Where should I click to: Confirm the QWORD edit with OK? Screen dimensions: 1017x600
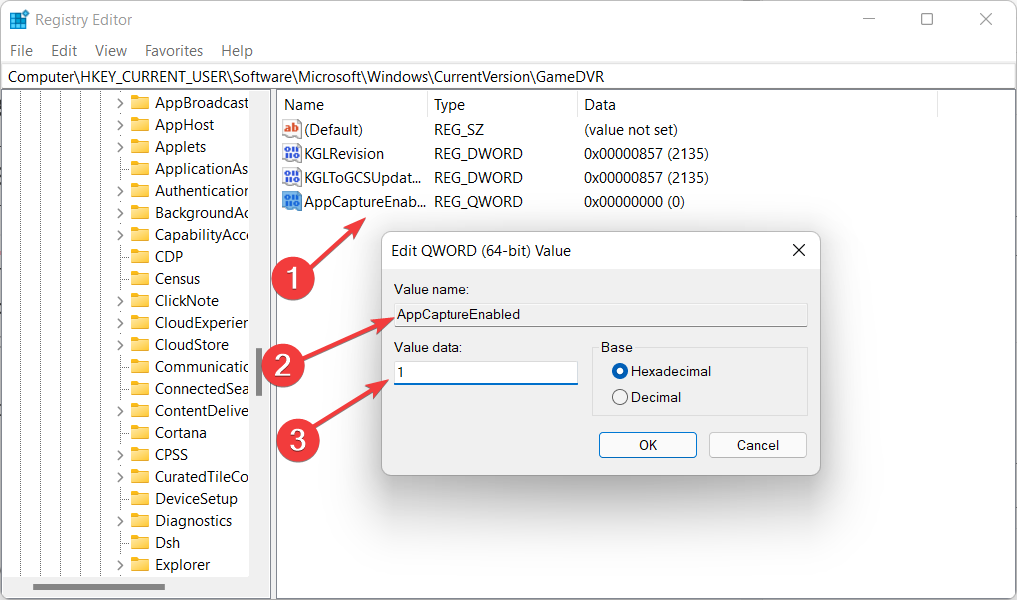tap(647, 445)
